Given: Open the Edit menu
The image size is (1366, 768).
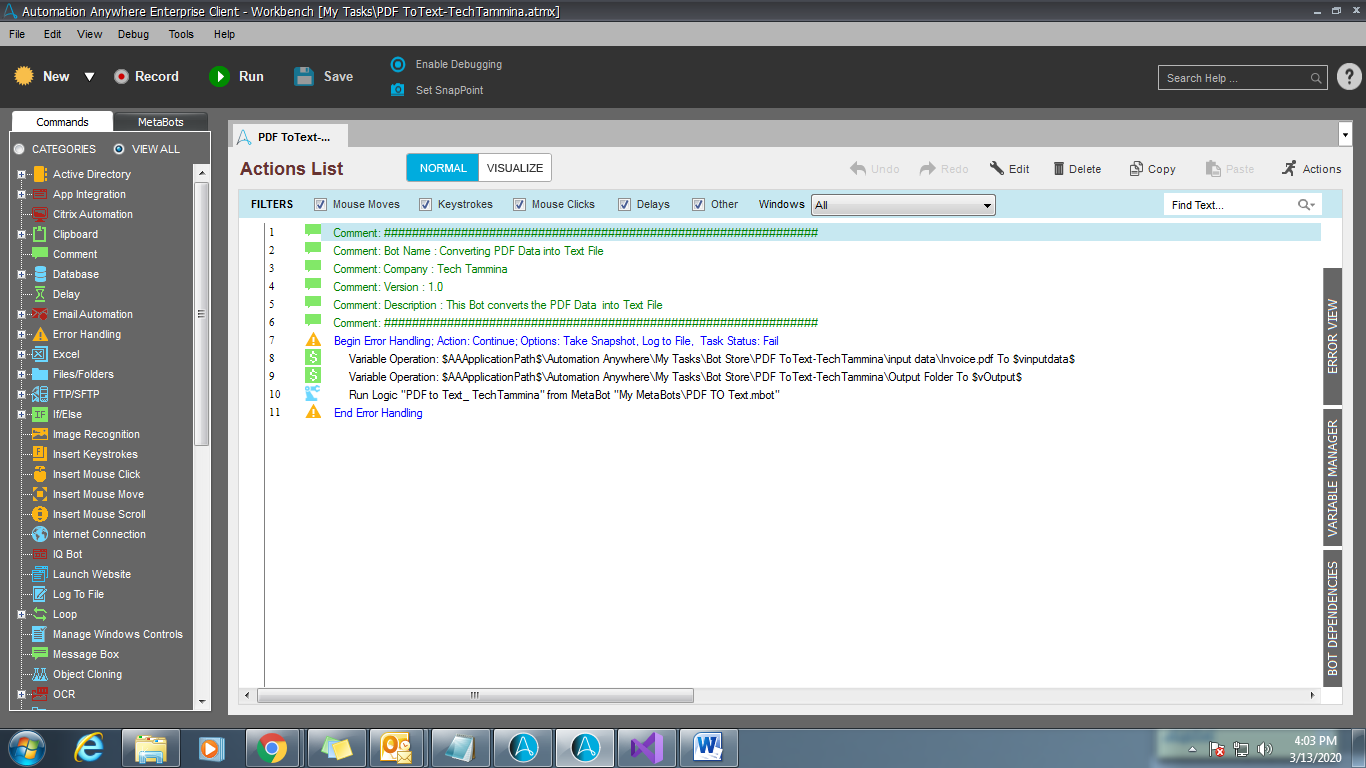Looking at the screenshot, I should point(53,34).
